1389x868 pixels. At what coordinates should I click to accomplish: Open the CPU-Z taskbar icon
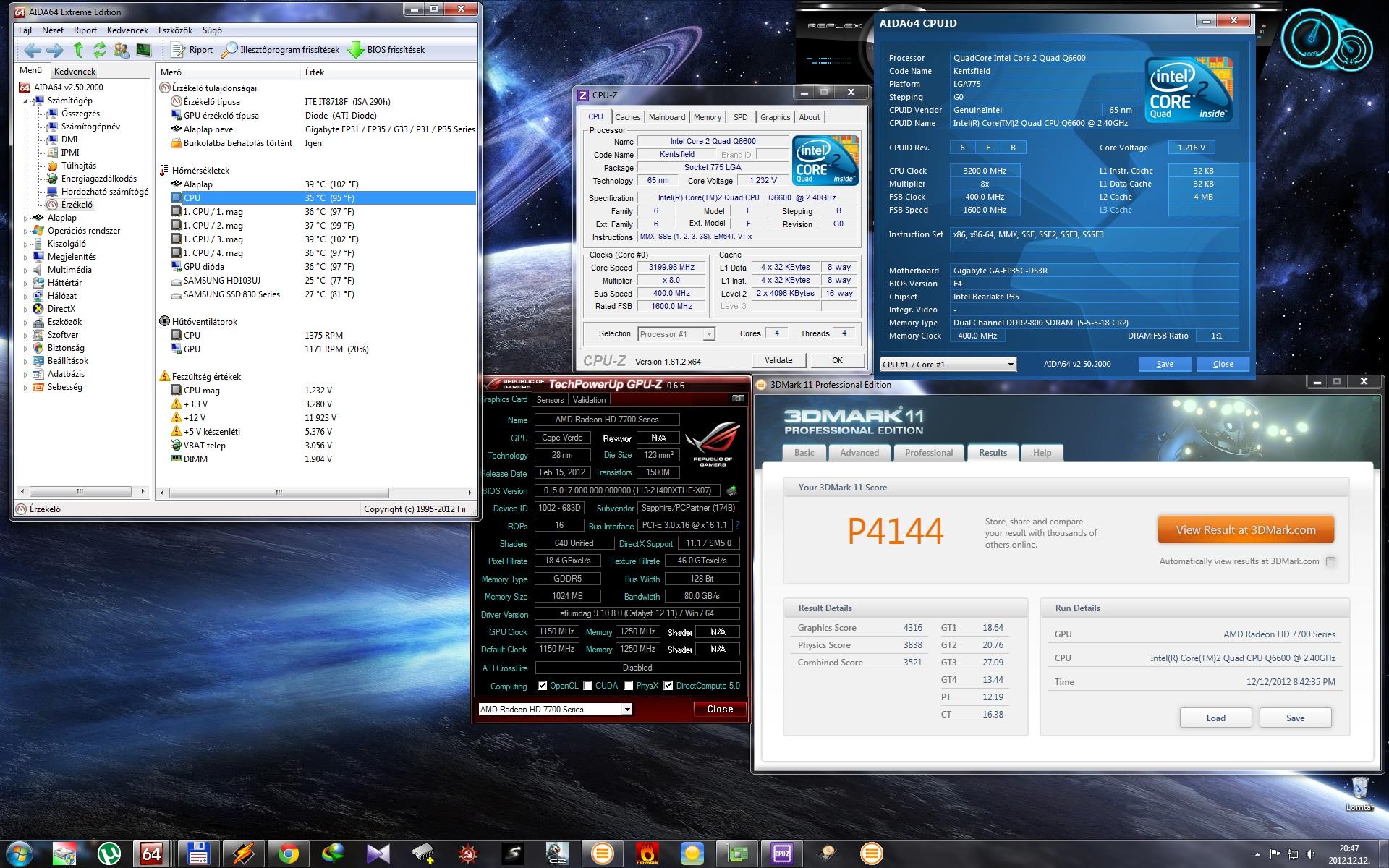782,854
